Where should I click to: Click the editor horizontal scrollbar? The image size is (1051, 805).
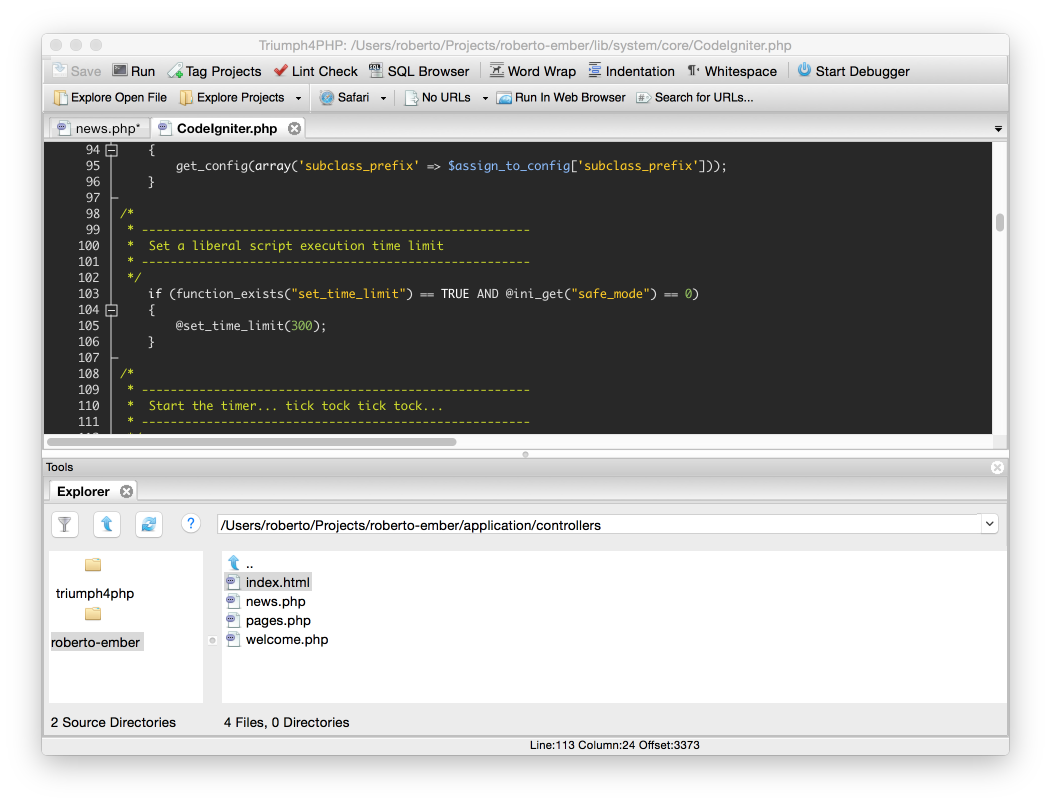(252, 442)
